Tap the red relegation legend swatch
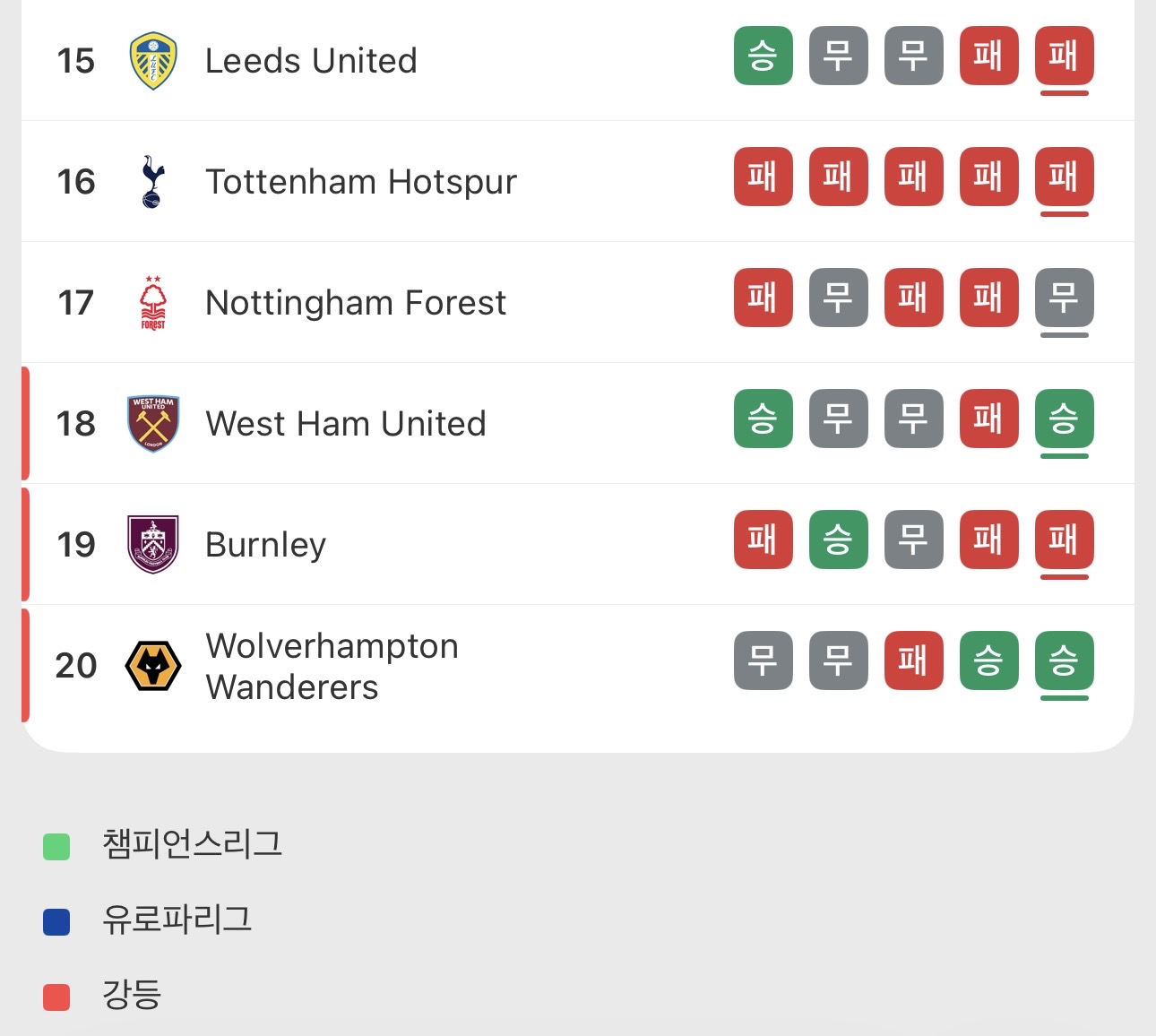 point(56,997)
